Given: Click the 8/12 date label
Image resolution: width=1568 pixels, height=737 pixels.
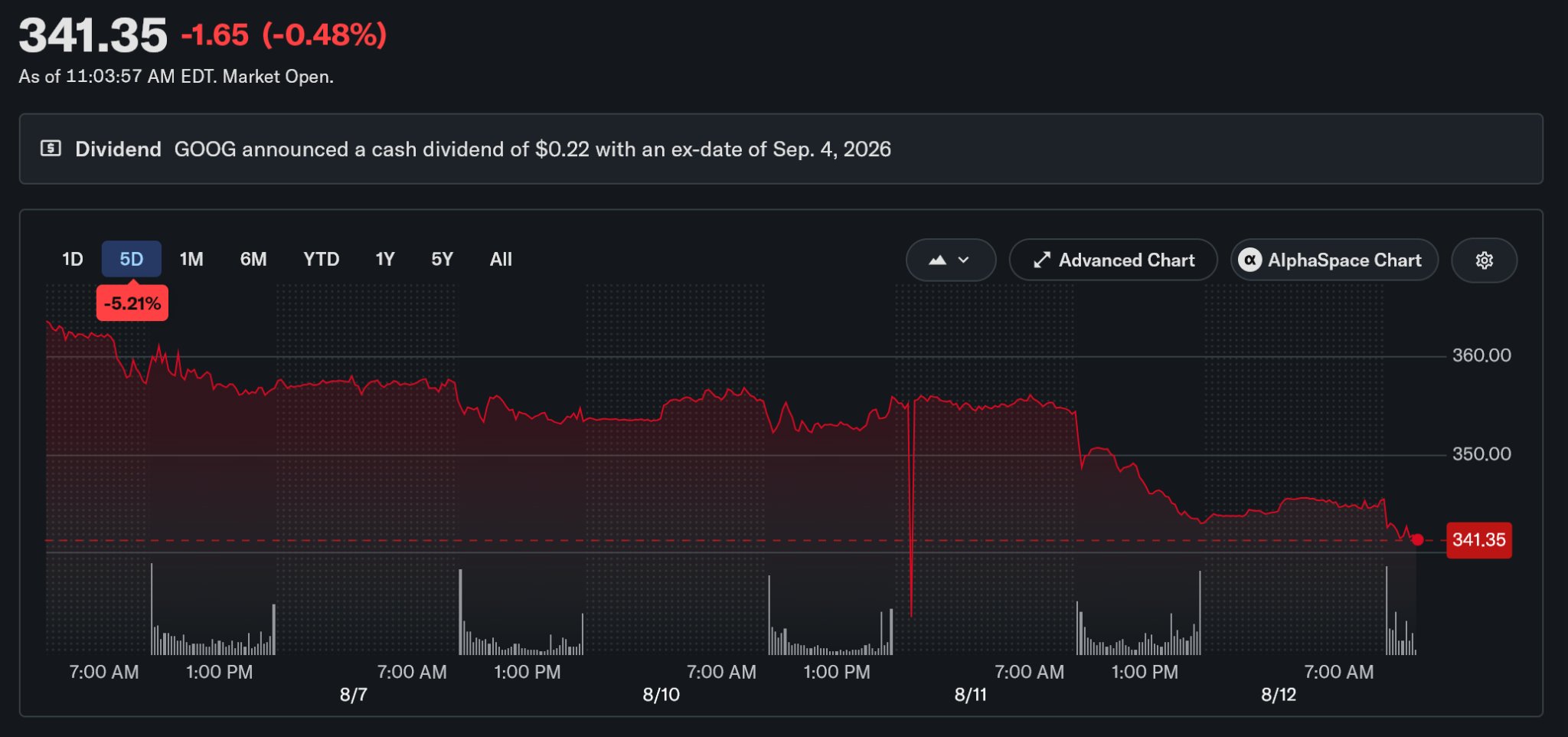Looking at the screenshot, I should (x=1279, y=695).
